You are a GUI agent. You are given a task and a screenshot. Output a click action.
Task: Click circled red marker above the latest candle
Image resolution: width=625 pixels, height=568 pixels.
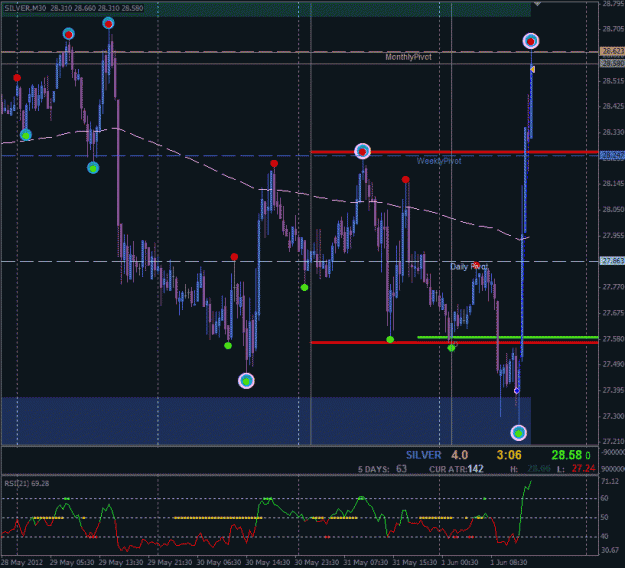531,41
